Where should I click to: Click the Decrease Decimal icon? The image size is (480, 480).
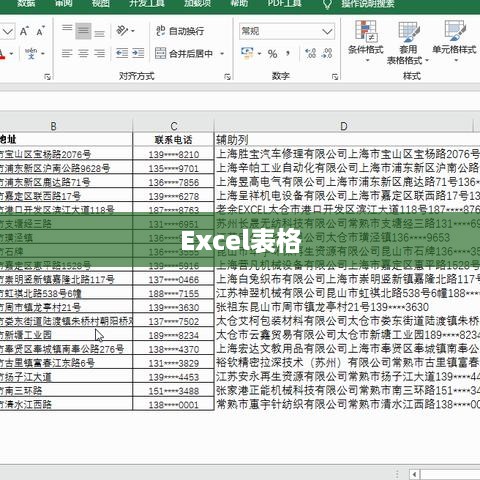point(327,53)
